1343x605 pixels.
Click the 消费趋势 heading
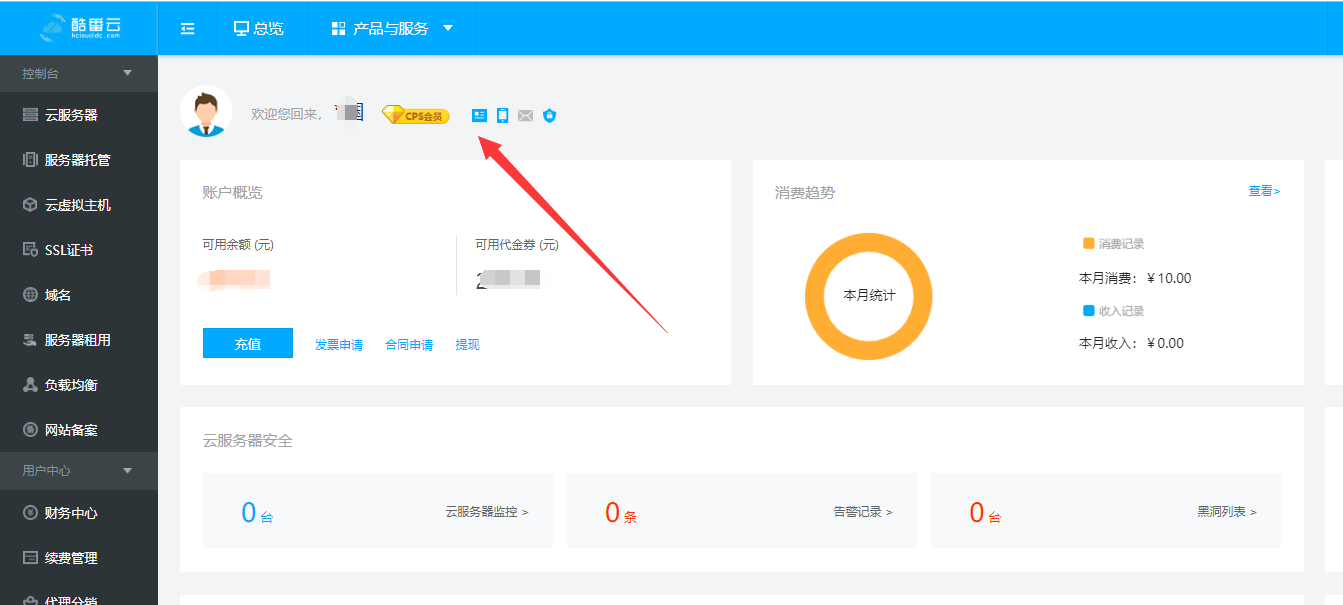pos(805,192)
